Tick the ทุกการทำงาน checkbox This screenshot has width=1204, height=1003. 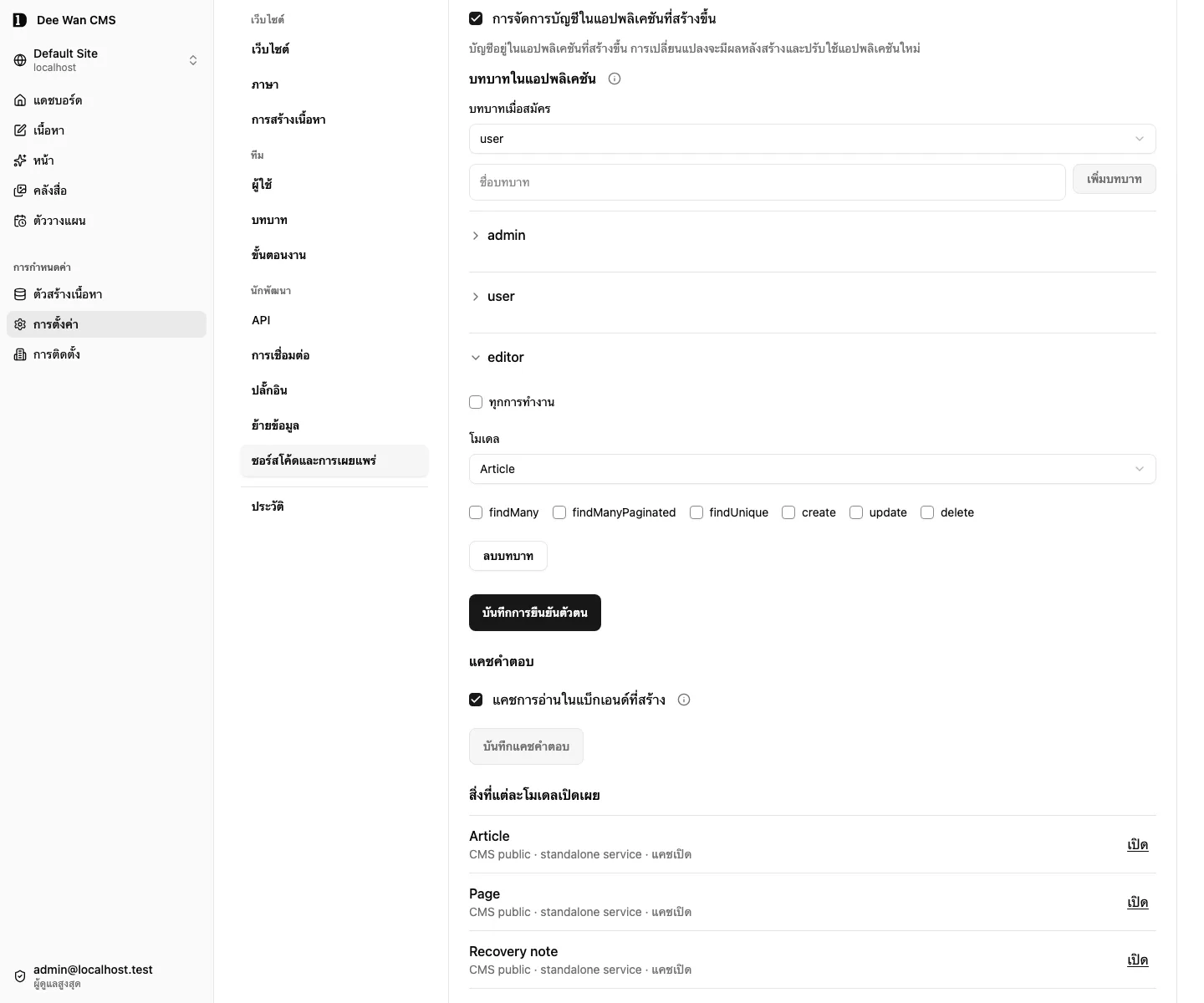[x=476, y=402]
